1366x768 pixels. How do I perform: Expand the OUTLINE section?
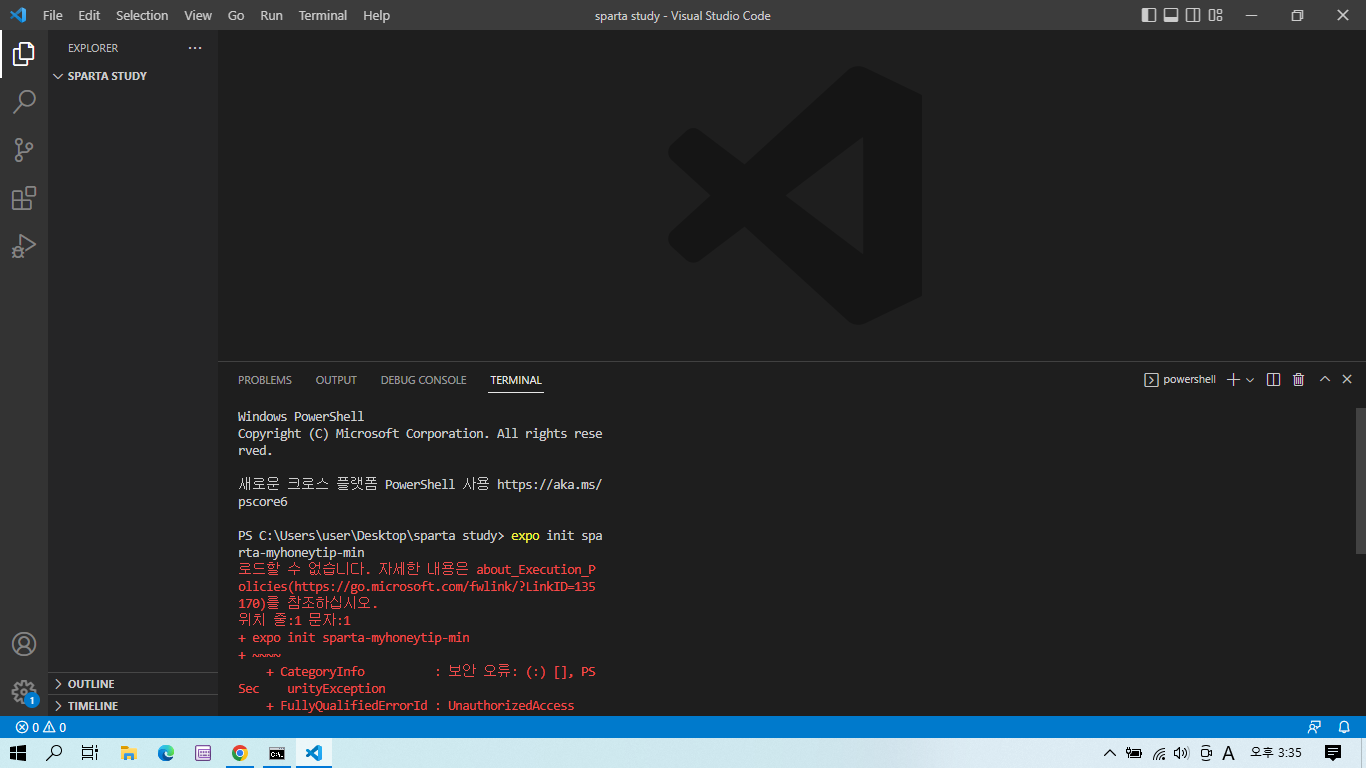[x=133, y=684]
